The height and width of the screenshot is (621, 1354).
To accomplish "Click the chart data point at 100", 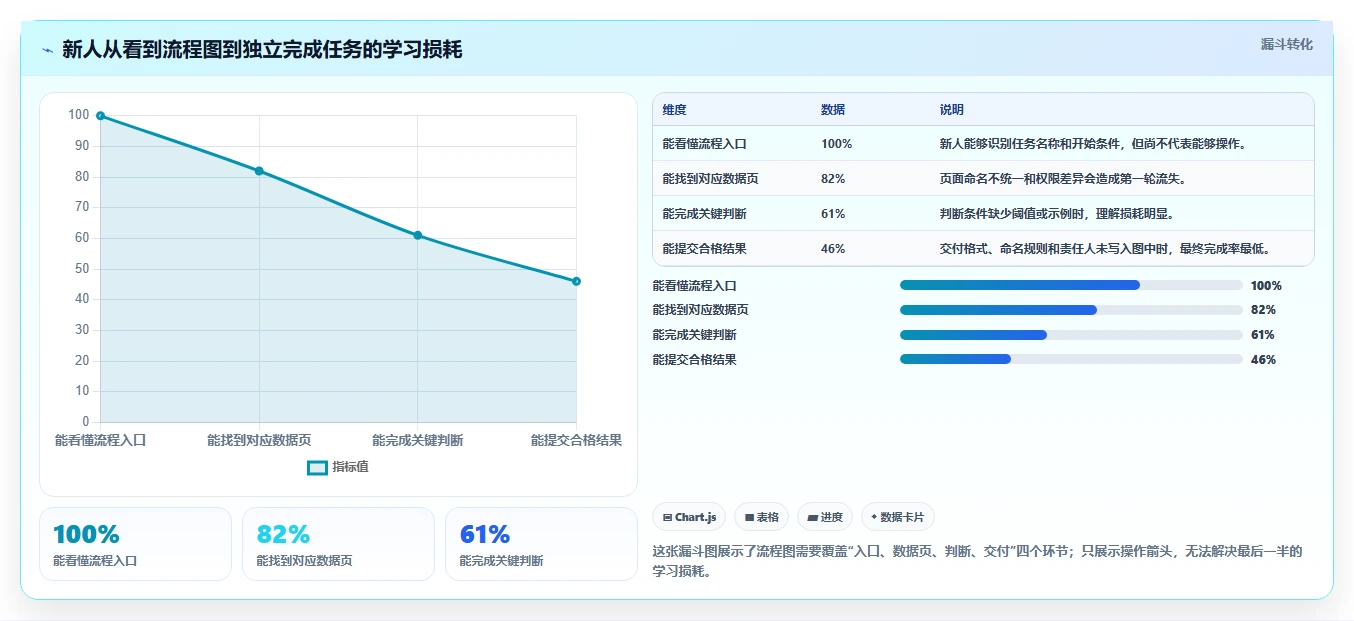I will coord(100,116).
